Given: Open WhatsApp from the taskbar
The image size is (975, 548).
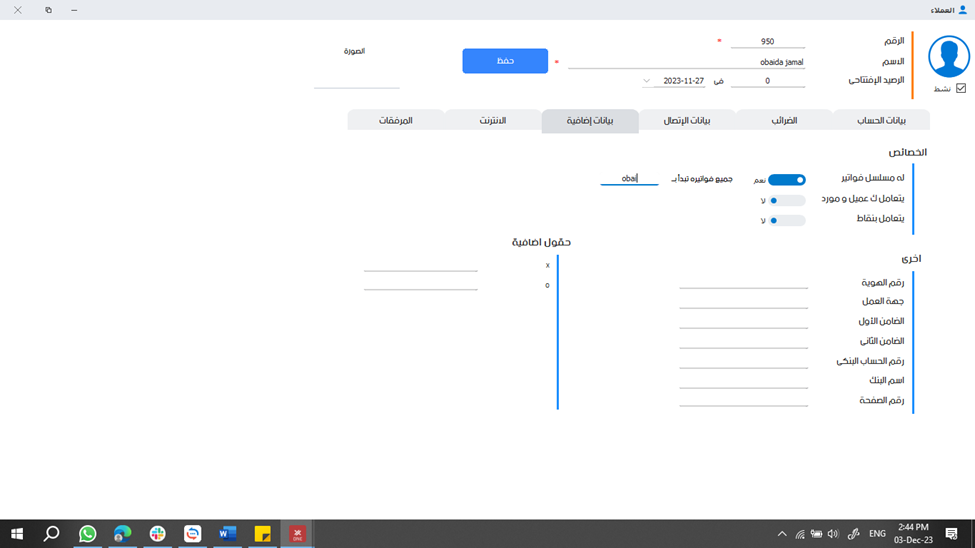Looking at the screenshot, I should [88, 534].
